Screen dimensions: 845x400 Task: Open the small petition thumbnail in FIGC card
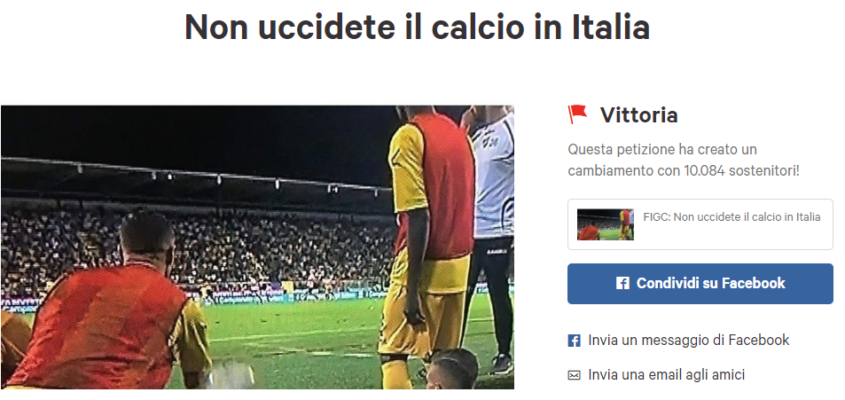[605, 224]
